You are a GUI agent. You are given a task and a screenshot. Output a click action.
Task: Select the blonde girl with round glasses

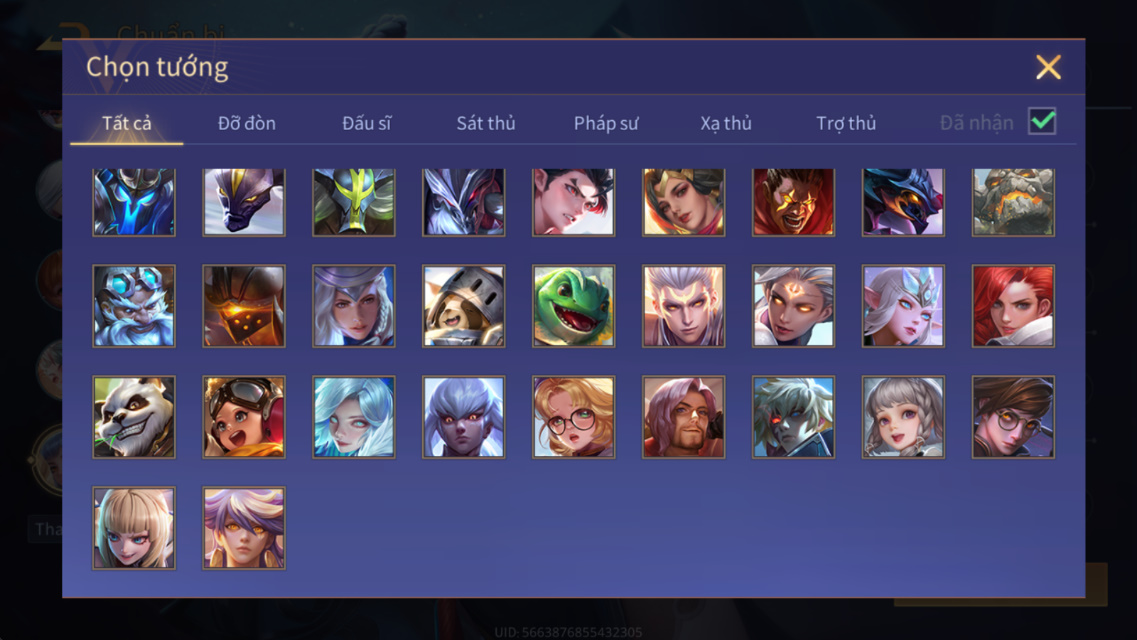(x=574, y=417)
